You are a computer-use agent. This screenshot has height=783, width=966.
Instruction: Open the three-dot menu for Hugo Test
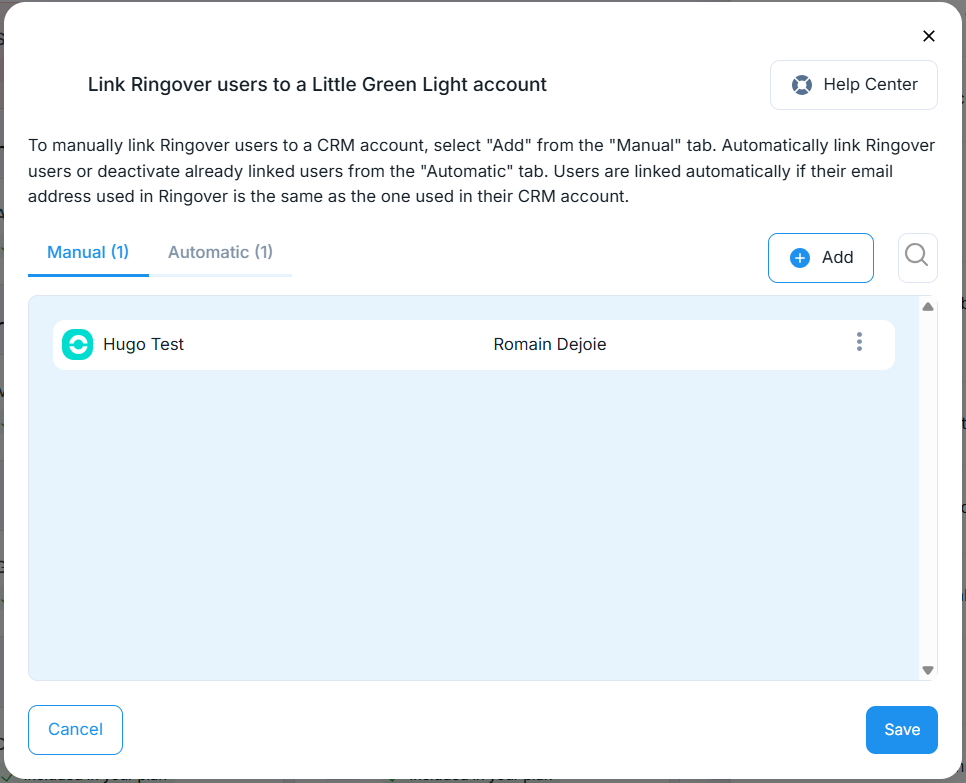tap(859, 343)
